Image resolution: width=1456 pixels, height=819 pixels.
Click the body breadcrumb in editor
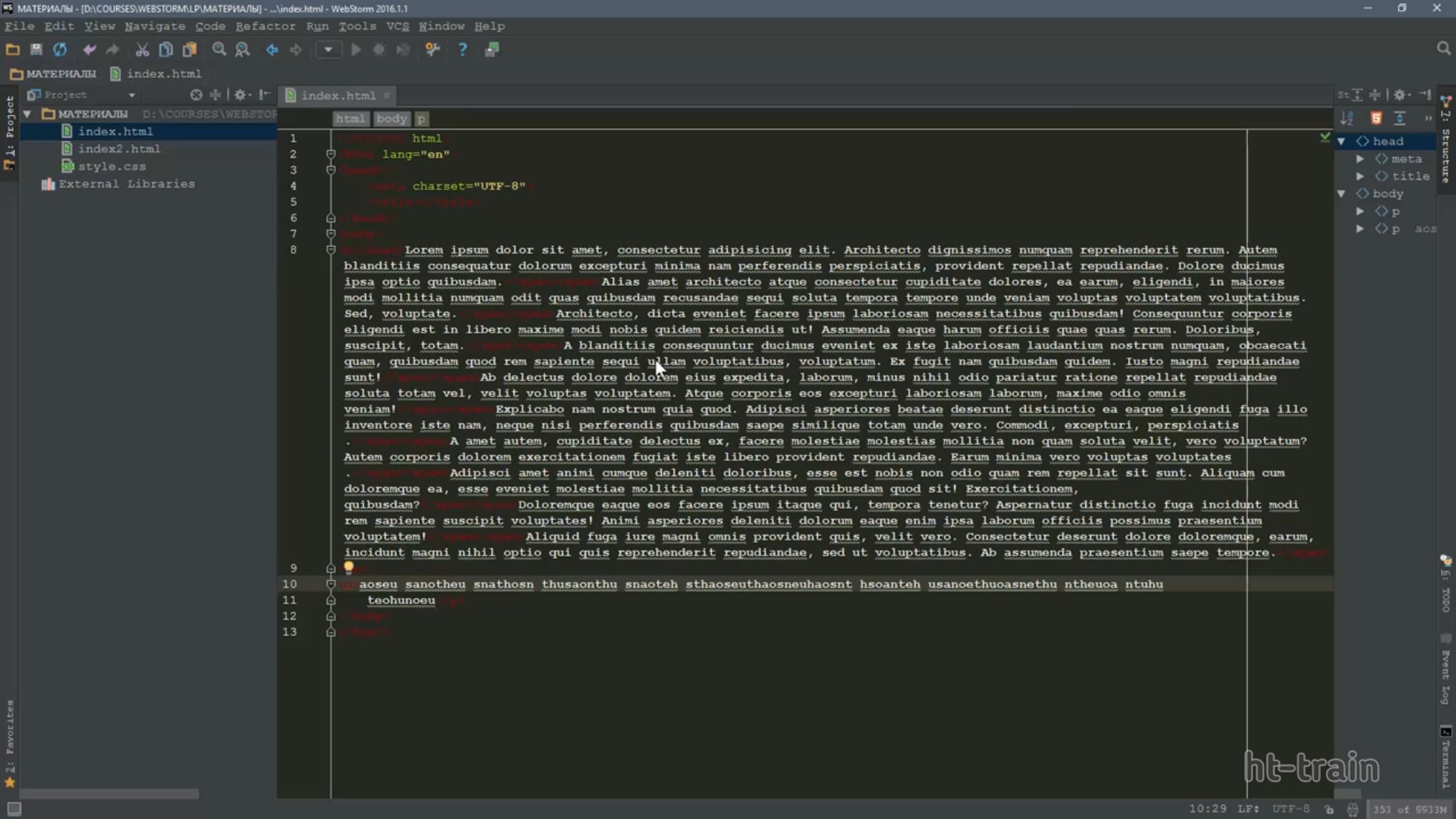coord(391,119)
